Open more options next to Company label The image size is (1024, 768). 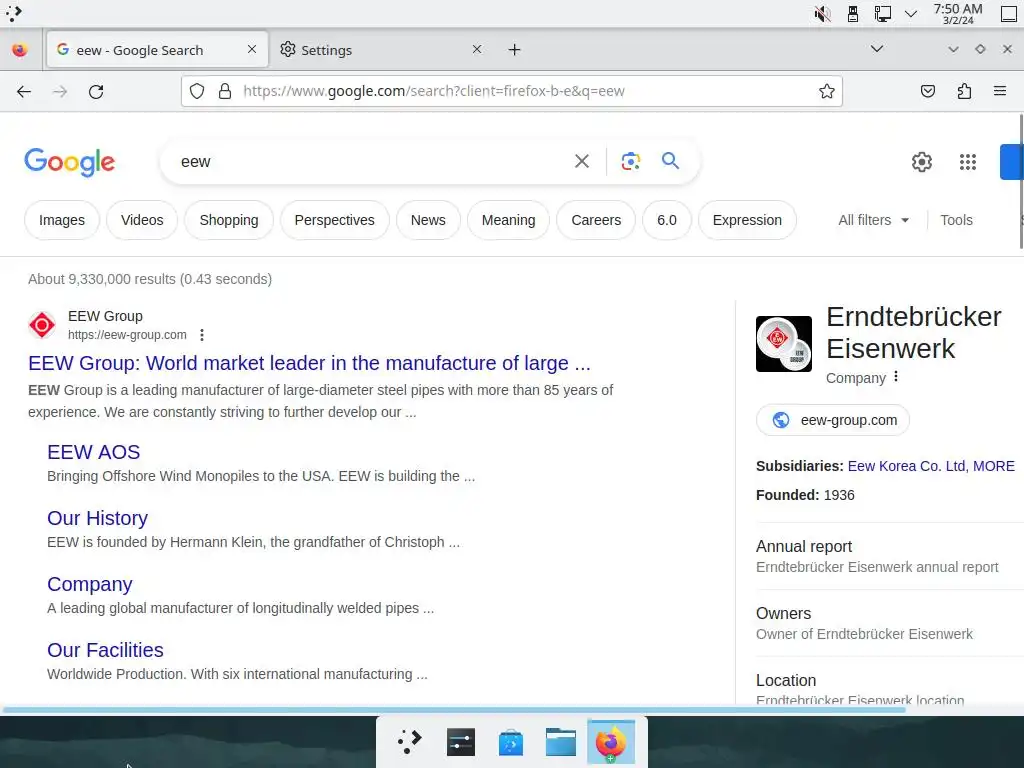(896, 377)
